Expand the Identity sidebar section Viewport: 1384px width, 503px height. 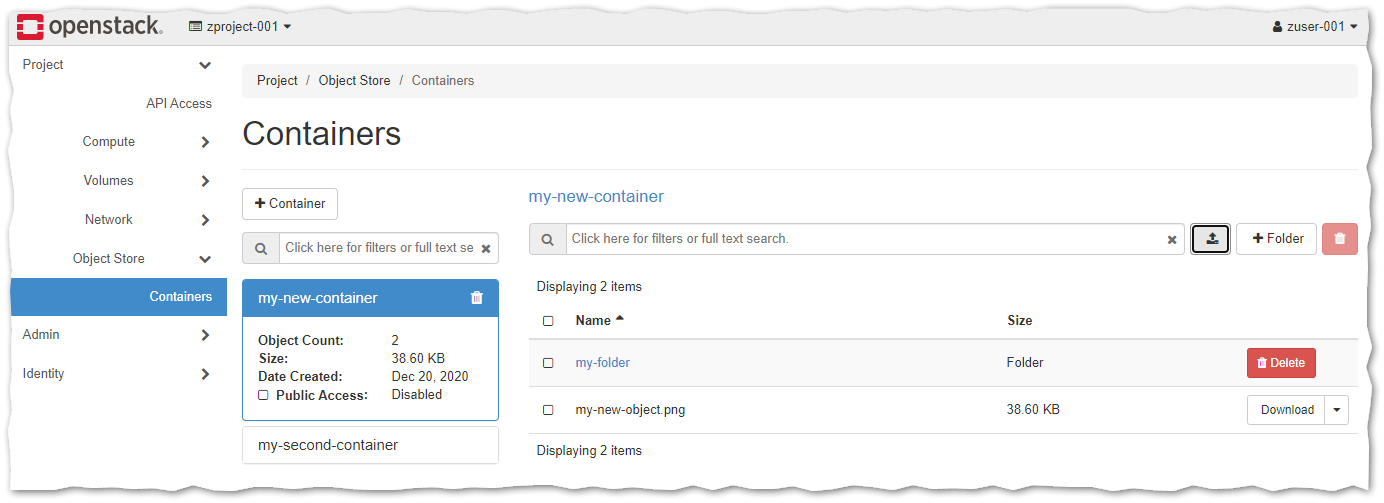point(119,374)
